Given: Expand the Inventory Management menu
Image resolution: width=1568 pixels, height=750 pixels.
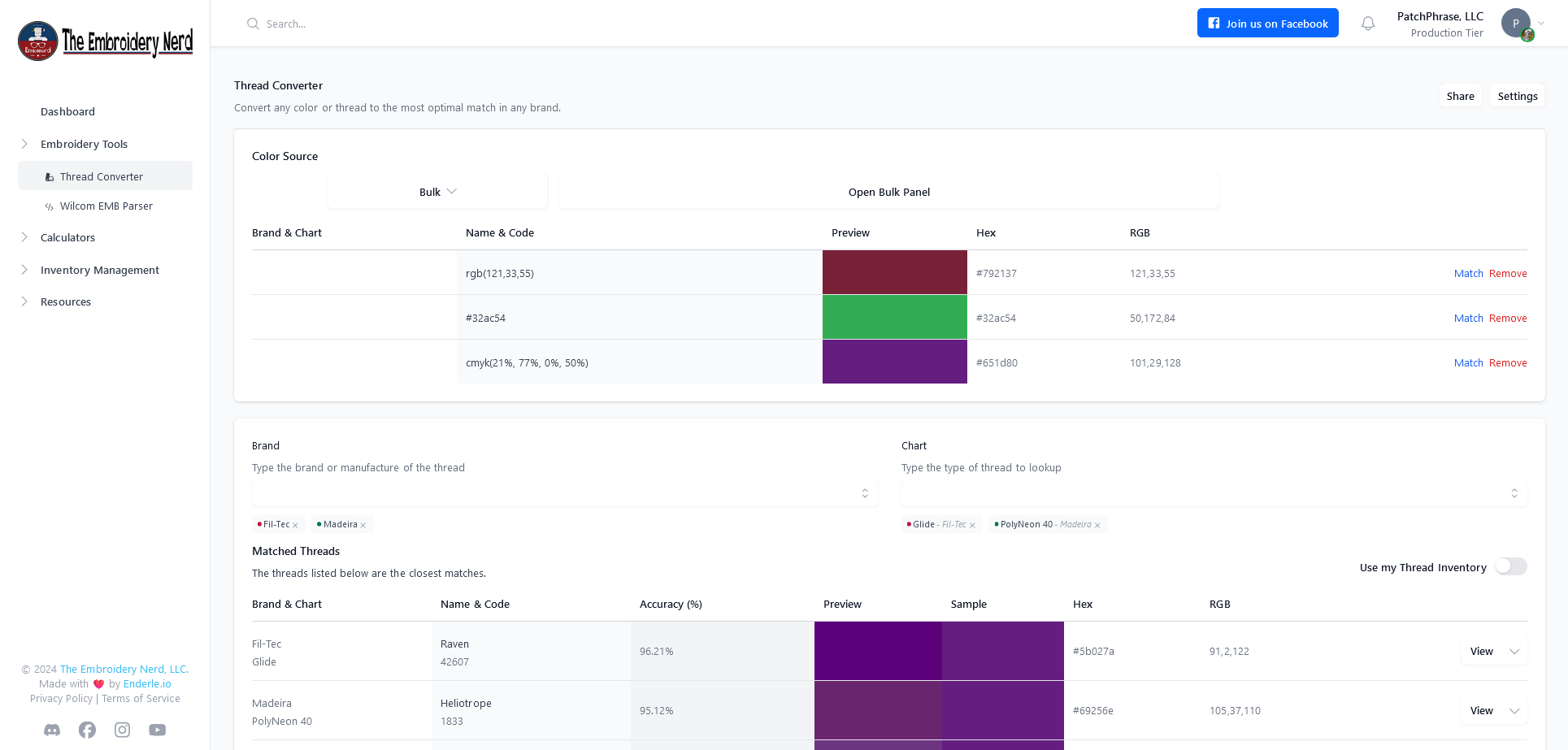Looking at the screenshot, I should click(x=99, y=270).
